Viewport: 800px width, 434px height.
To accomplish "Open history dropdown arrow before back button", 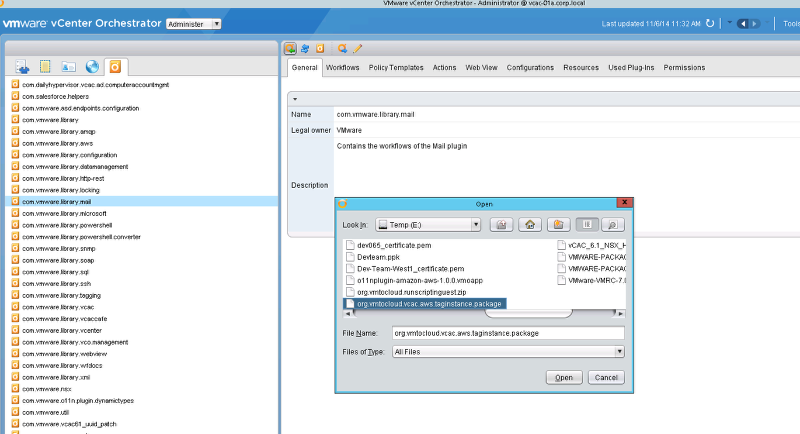I will [x=730, y=23].
